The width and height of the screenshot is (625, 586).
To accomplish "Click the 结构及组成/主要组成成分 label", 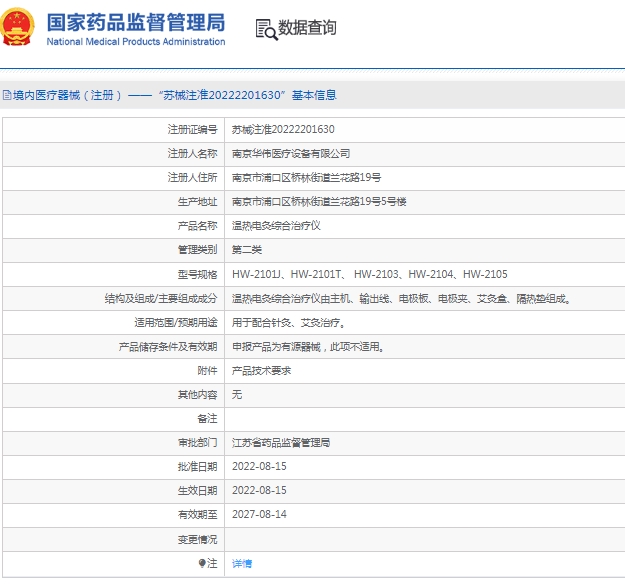I will (x=161, y=299).
